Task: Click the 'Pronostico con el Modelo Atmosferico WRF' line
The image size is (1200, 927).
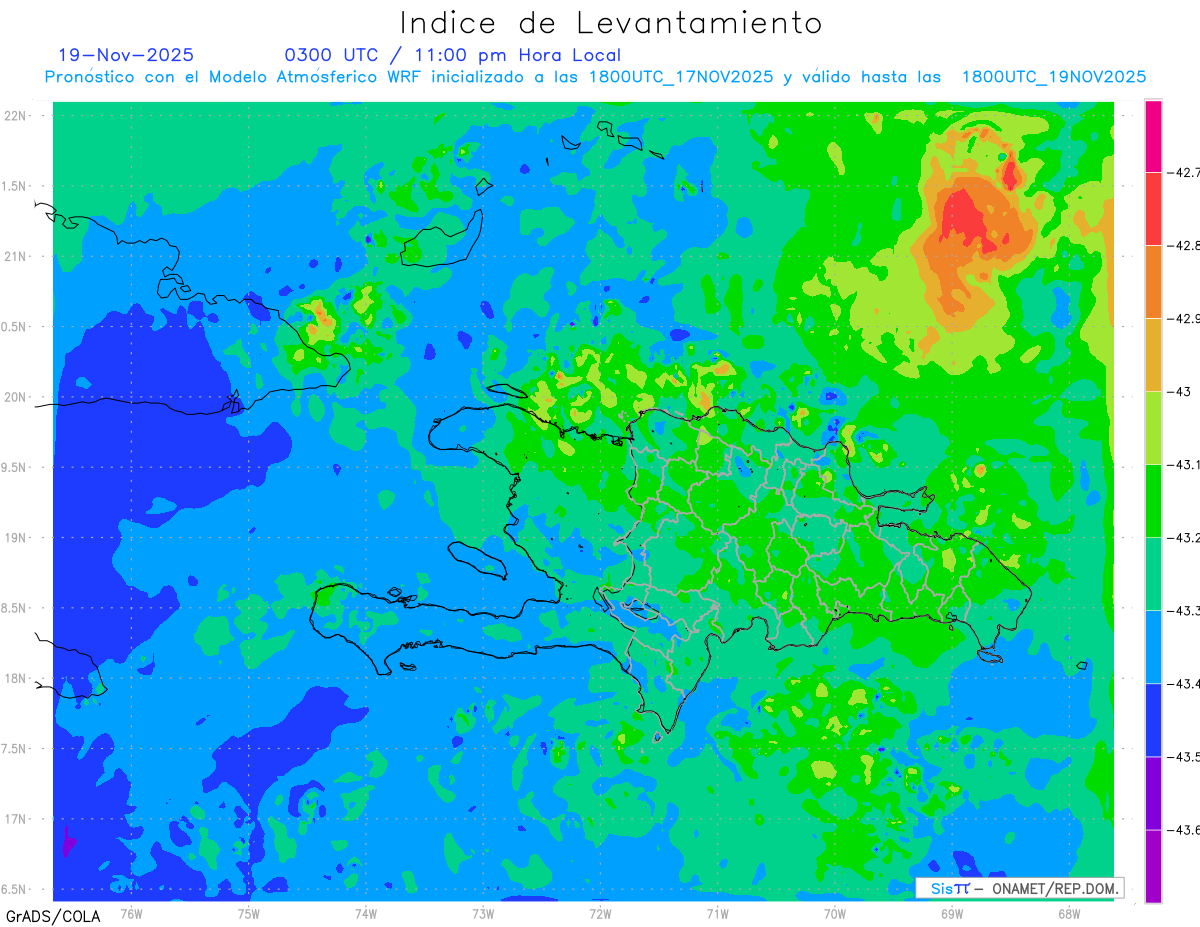Action: pos(596,77)
